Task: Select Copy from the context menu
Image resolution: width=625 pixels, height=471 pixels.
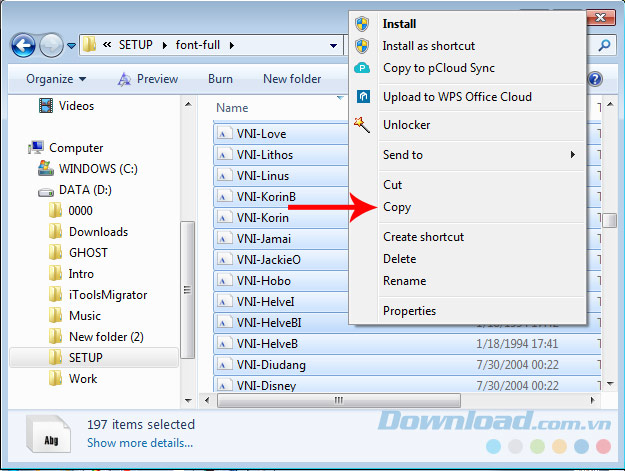Action: (397, 208)
